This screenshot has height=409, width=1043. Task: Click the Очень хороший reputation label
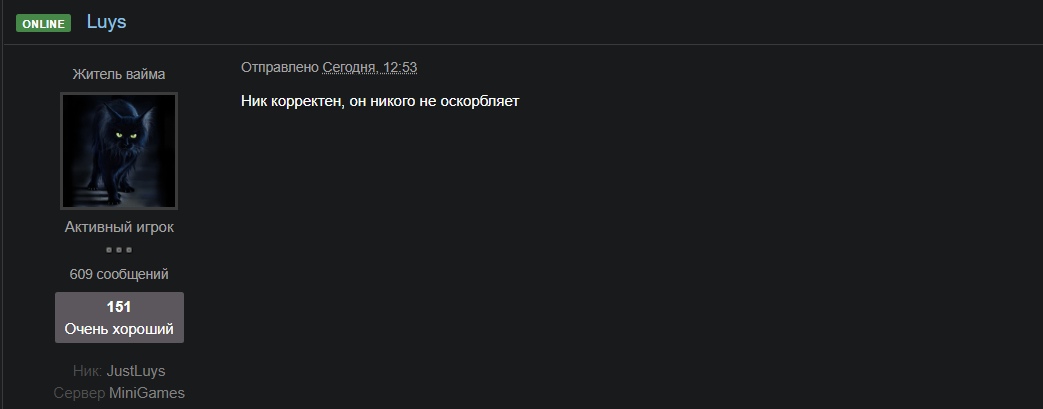pyautogui.click(x=119, y=329)
